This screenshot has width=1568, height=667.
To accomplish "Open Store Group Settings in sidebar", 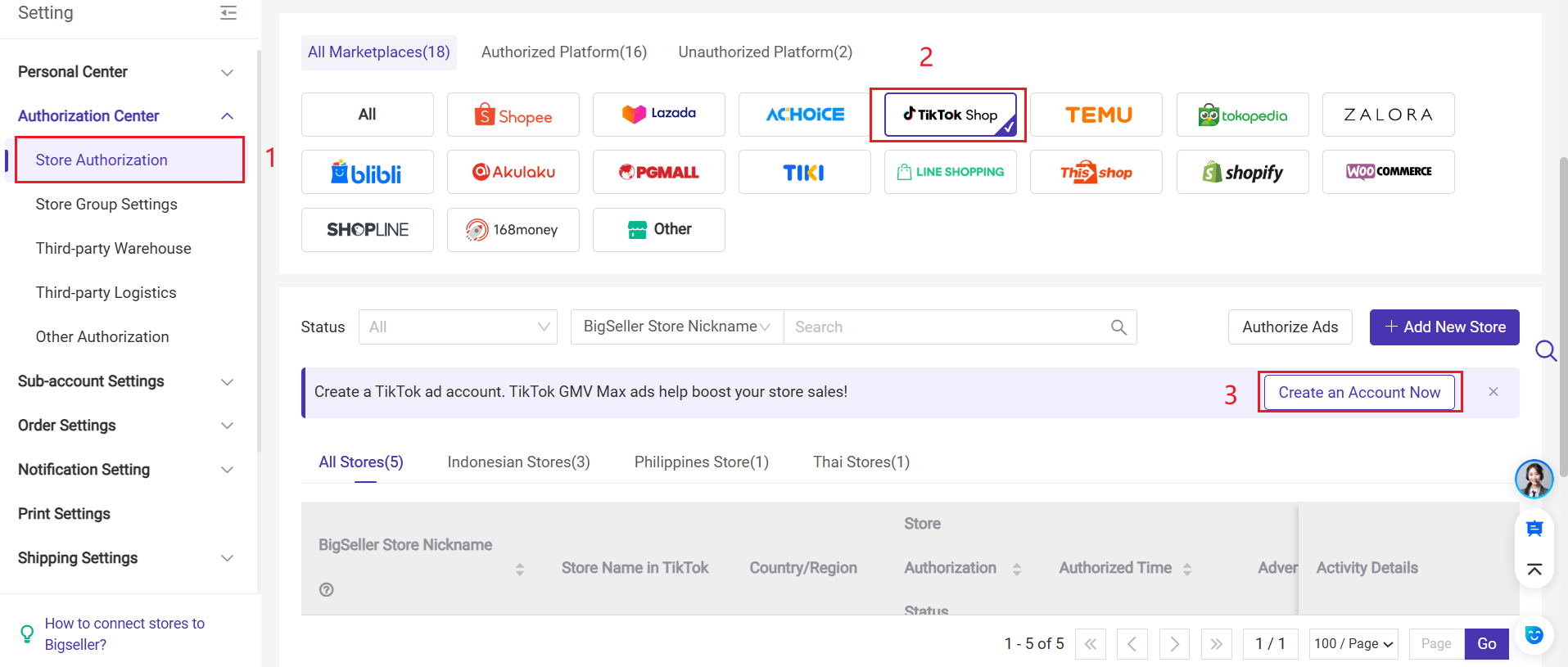I will tap(106, 205).
